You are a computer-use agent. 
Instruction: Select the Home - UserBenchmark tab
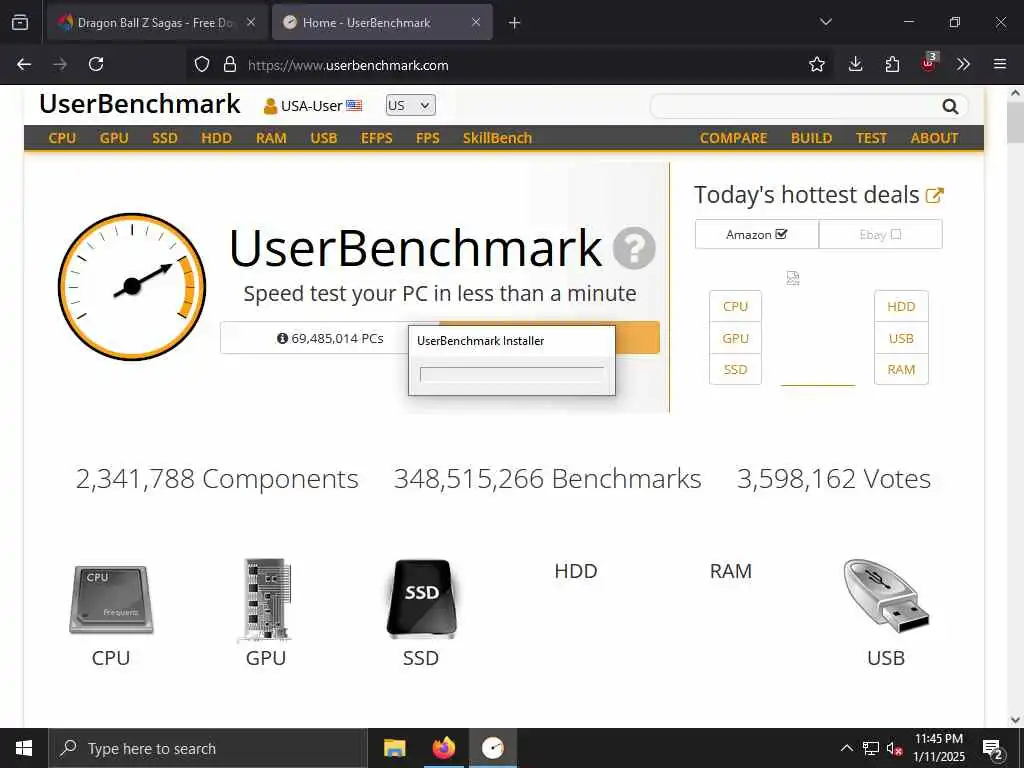click(382, 22)
